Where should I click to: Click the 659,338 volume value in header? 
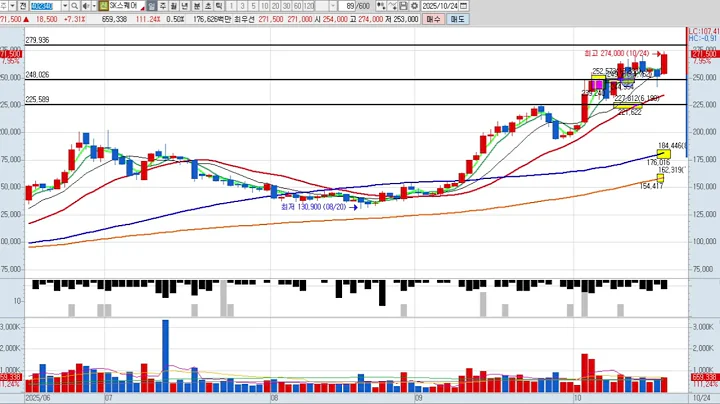[114, 19]
